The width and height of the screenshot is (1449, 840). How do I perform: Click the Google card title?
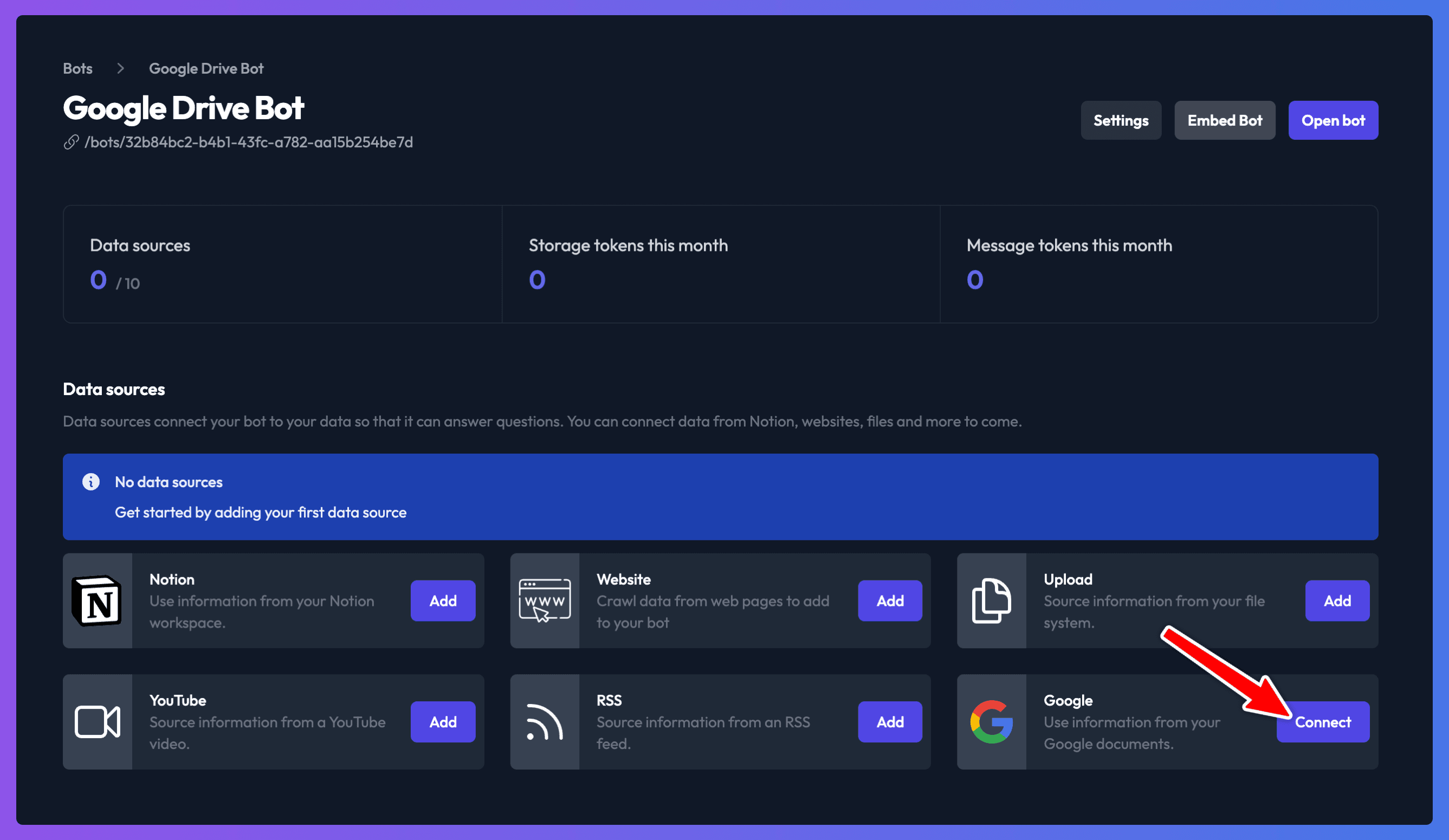click(x=1068, y=700)
